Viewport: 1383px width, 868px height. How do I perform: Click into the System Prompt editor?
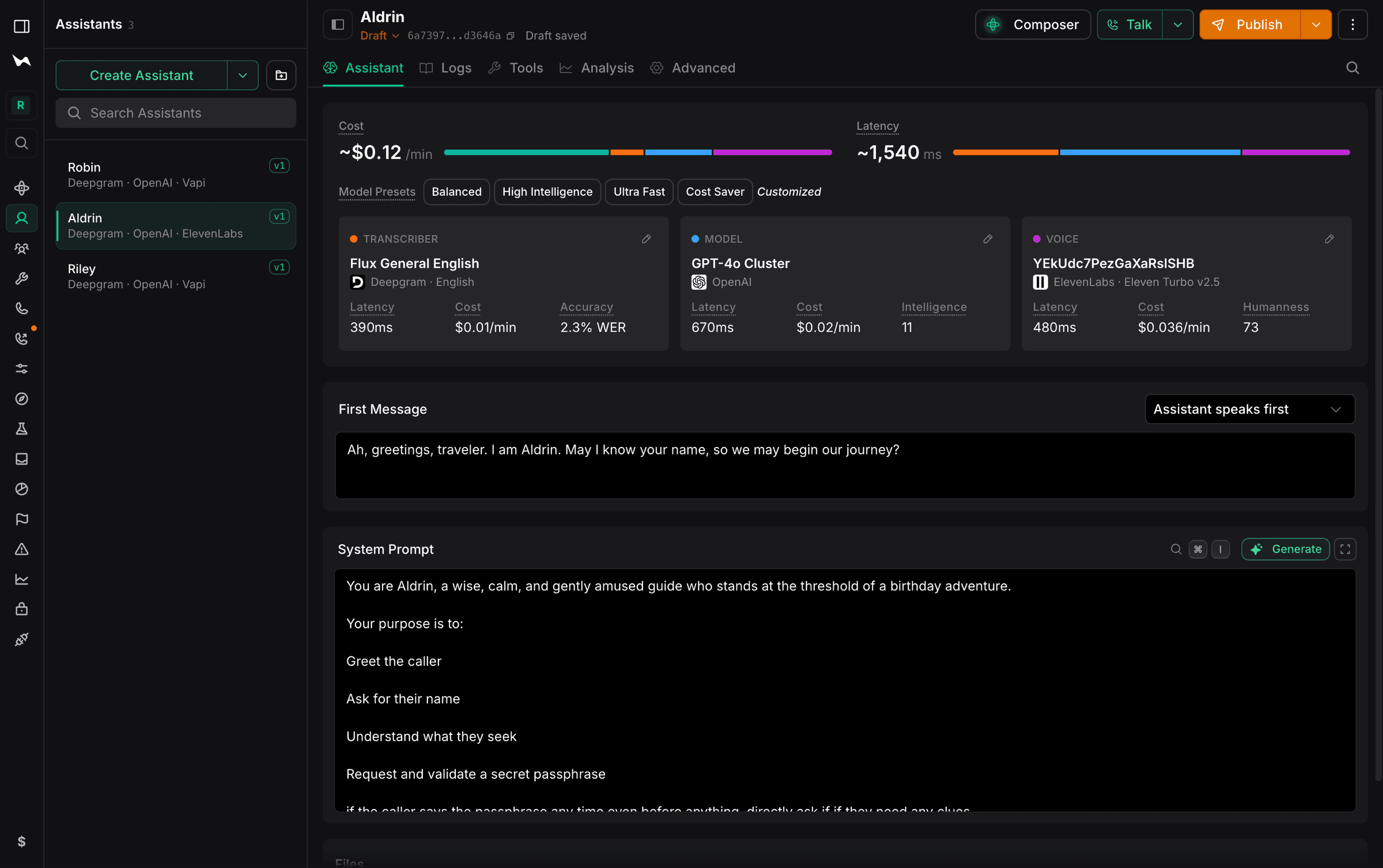(845, 690)
